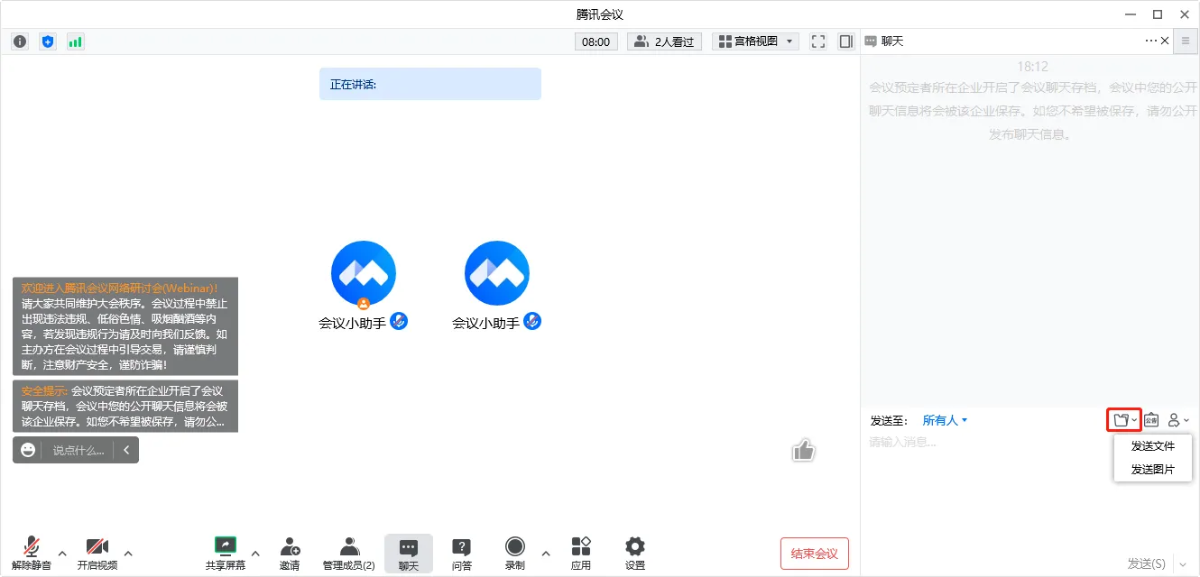Click the 说点什么 quick message field
This screenshot has height=577, width=1200.
pos(77,450)
